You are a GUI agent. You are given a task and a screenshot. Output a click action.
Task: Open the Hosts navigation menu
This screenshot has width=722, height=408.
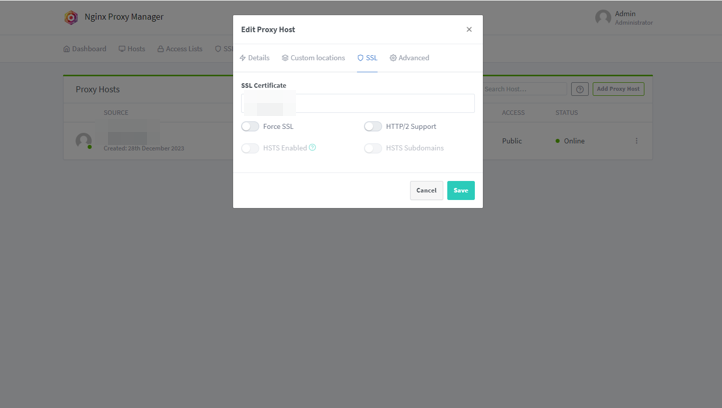tap(132, 49)
